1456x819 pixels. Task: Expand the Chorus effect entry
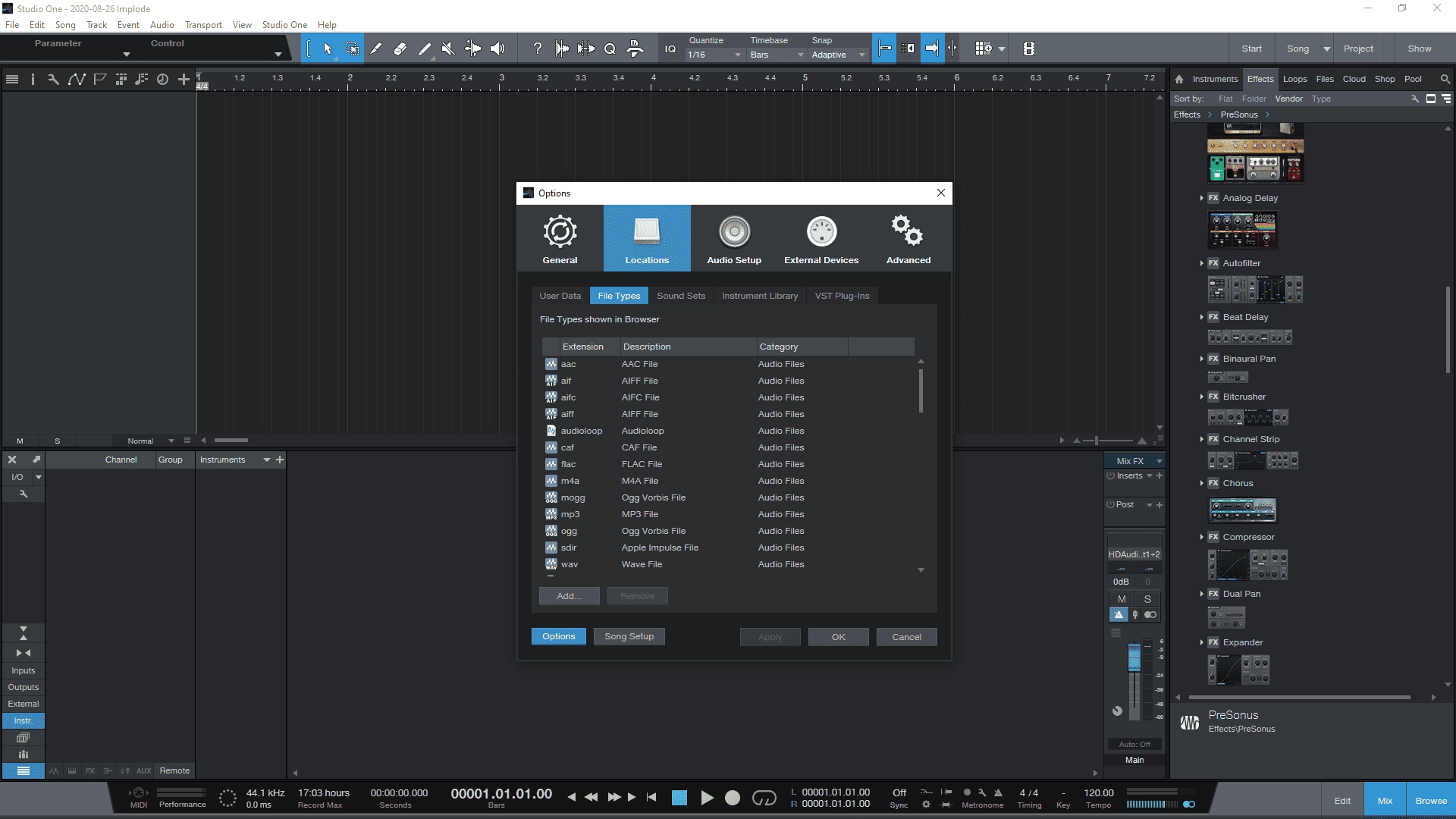pyautogui.click(x=1202, y=483)
